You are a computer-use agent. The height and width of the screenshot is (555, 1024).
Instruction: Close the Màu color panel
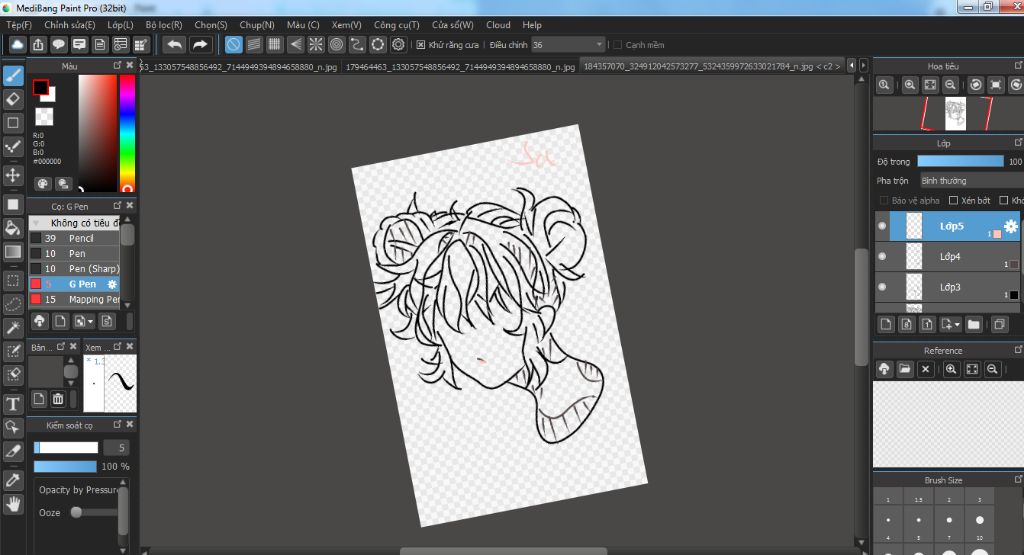click(x=129, y=65)
